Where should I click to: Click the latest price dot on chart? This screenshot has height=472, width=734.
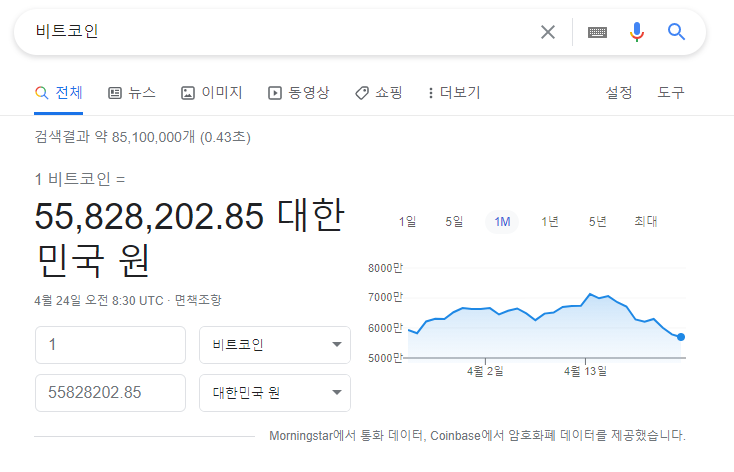pyautogui.click(x=681, y=337)
